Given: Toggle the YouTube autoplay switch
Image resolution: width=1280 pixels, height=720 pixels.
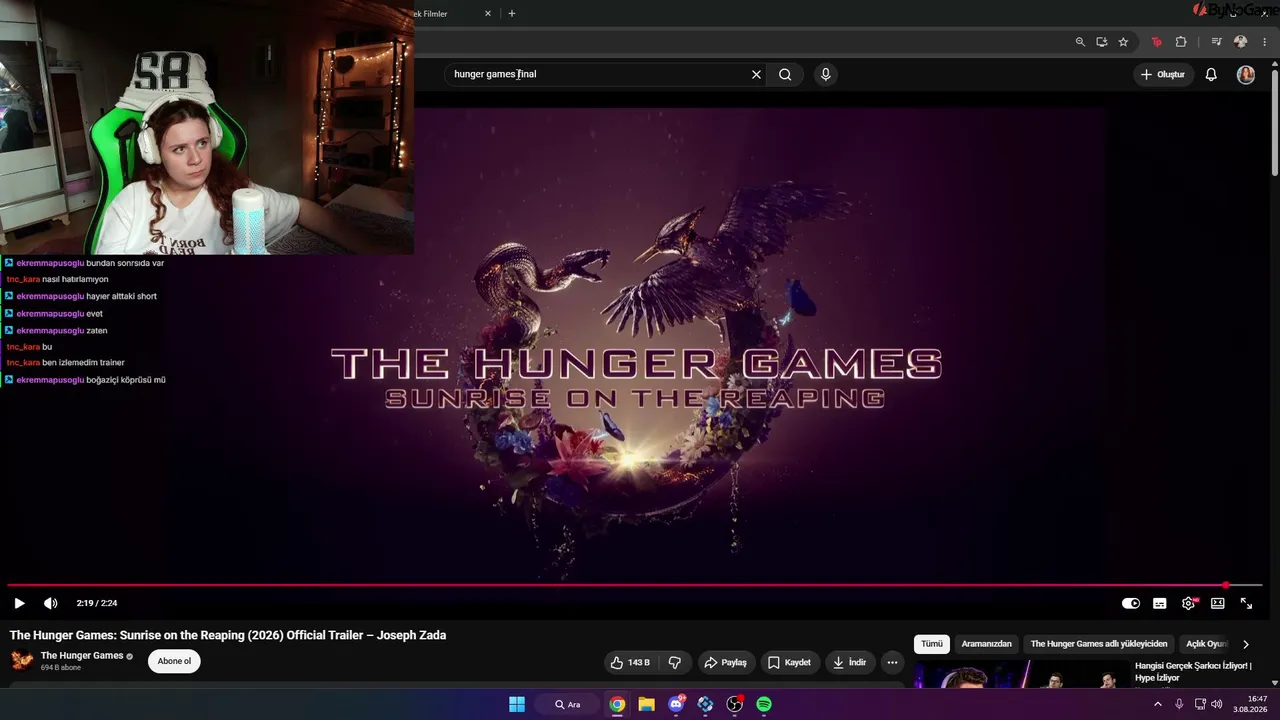Looking at the screenshot, I should pyautogui.click(x=1131, y=603).
